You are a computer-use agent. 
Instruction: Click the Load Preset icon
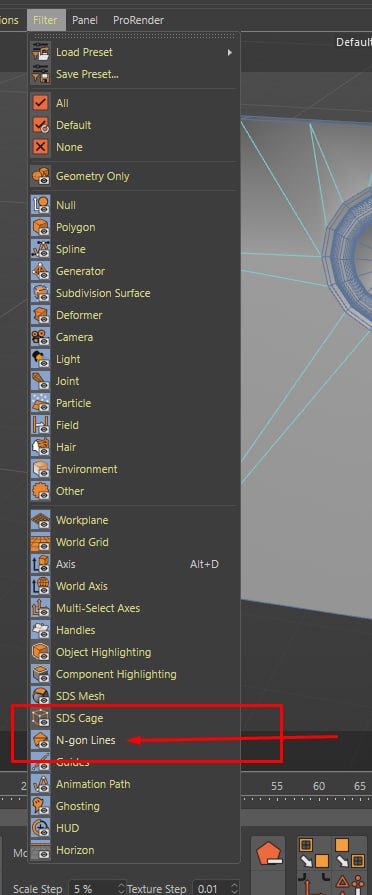pyautogui.click(x=41, y=53)
